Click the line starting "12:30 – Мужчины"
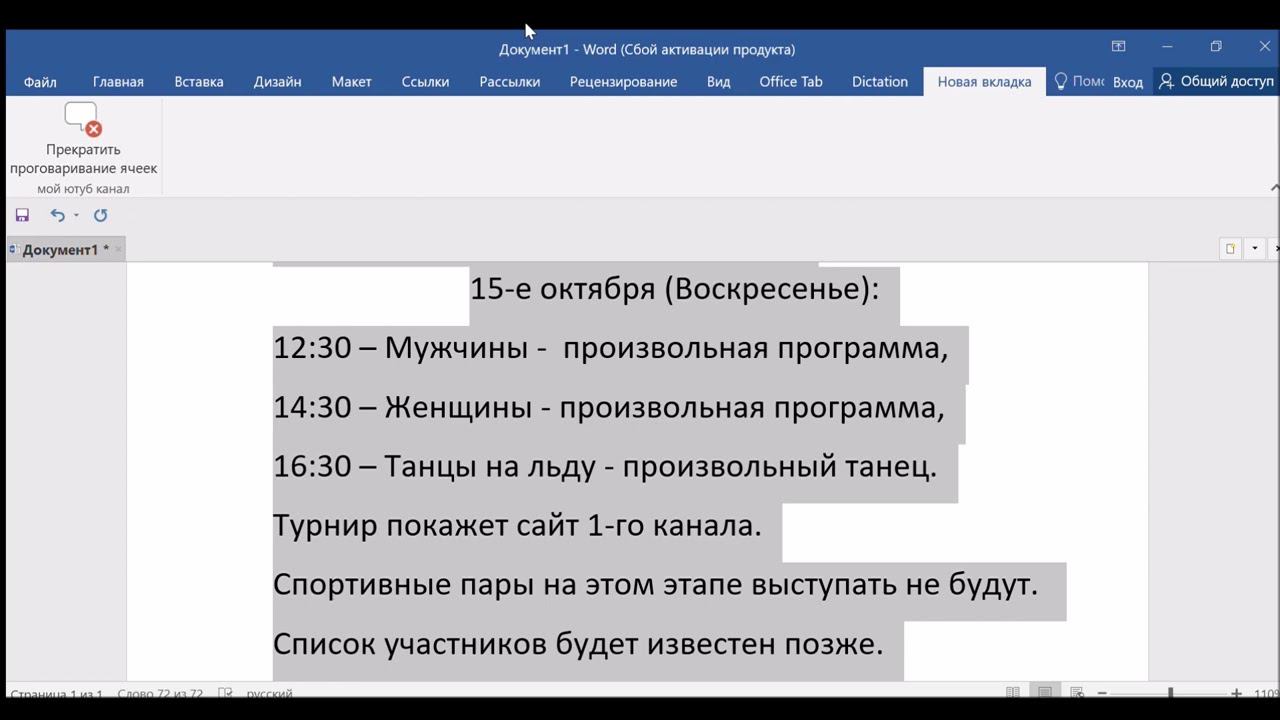Screen dimensions: 1280x720 tap(610, 348)
